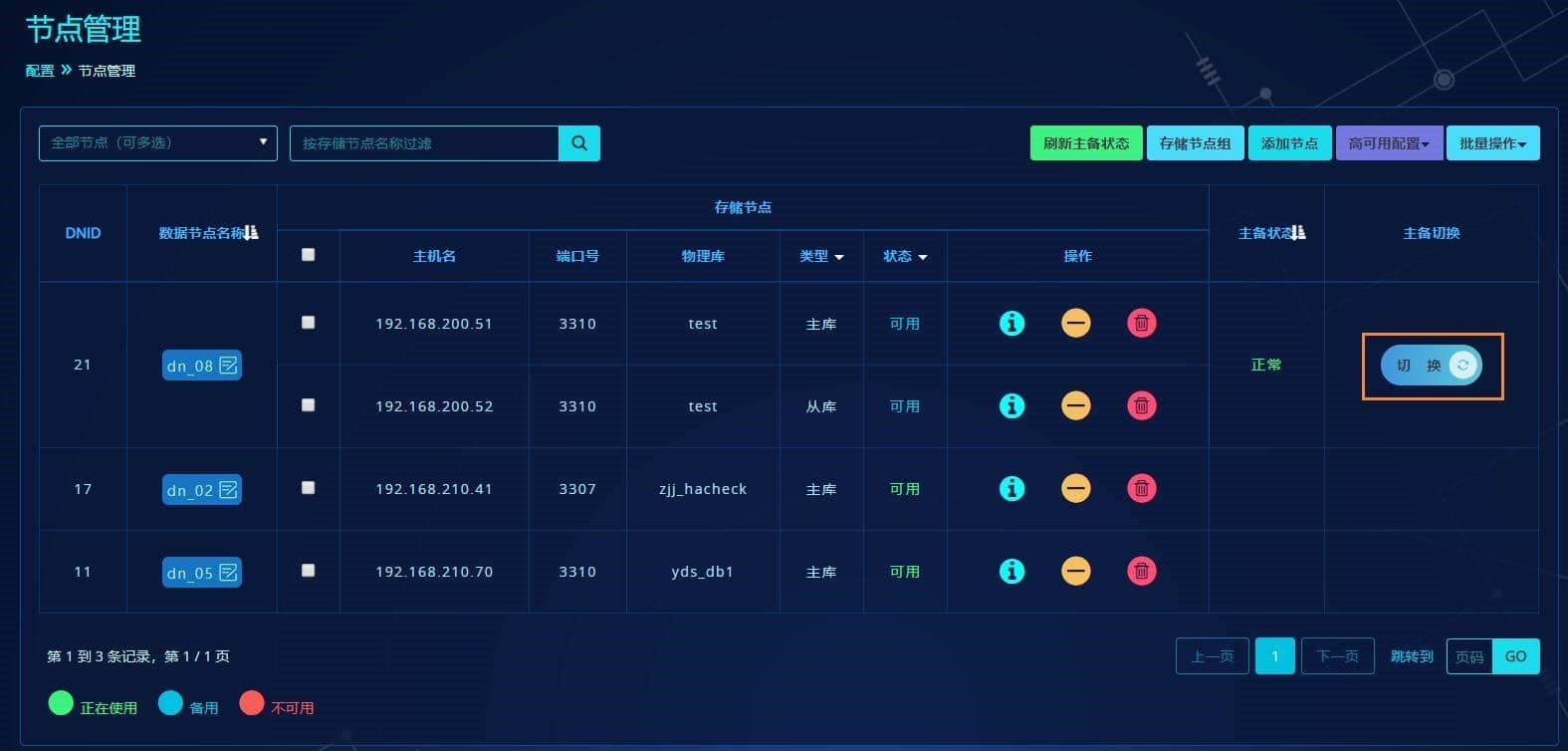Click the 正常 status text for dn_08
Image resolution: width=1568 pixels, height=751 pixels.
1266,365
